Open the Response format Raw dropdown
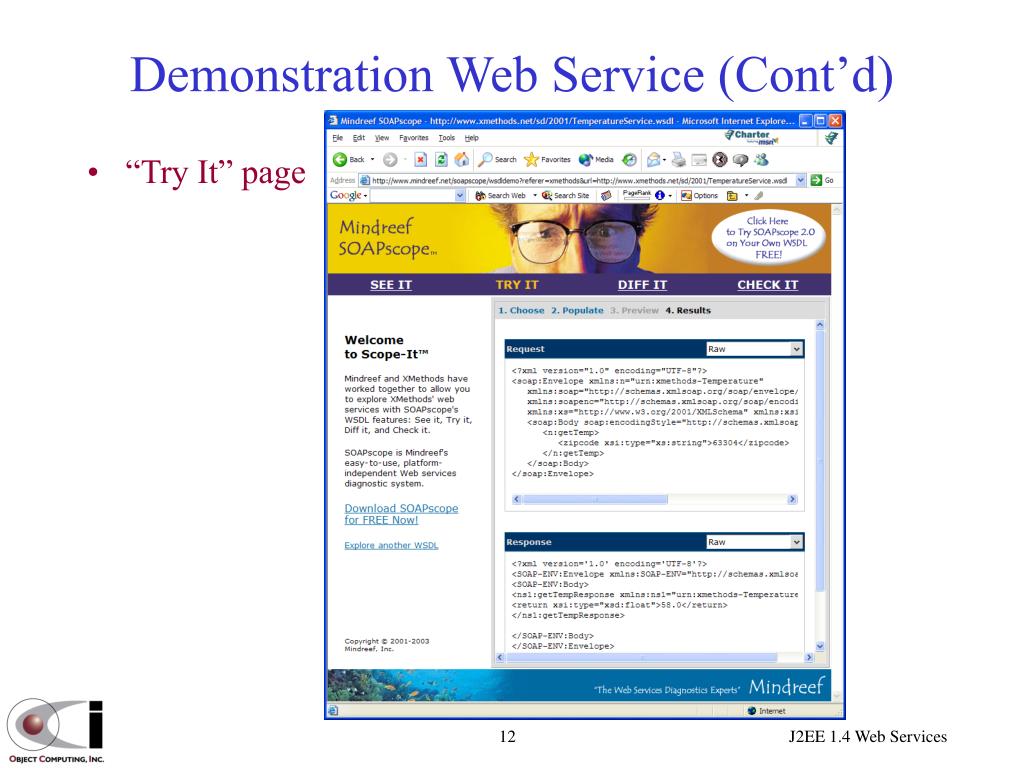 tap(754, 542)
